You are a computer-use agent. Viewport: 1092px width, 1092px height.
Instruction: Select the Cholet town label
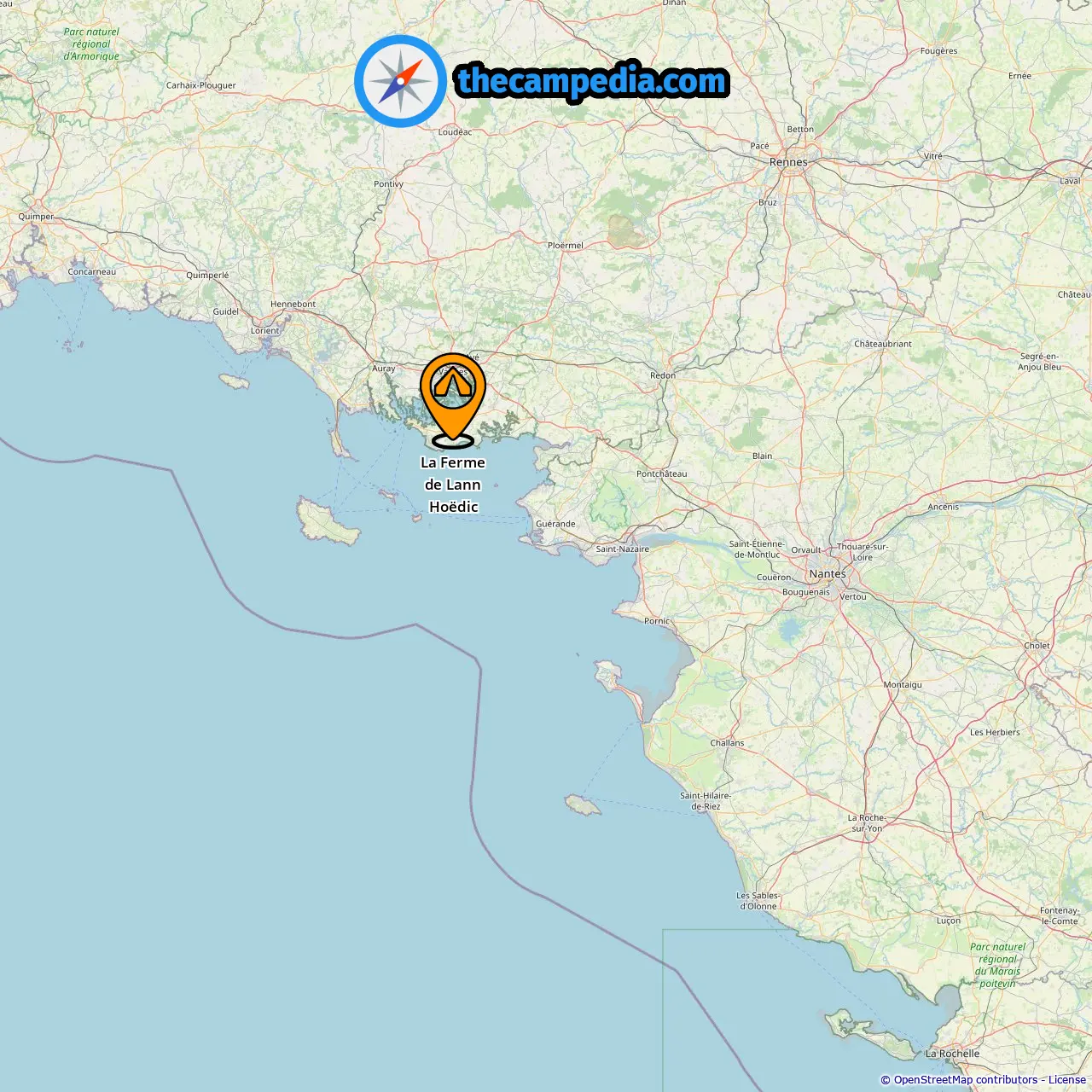click(x=1037, y=646)
